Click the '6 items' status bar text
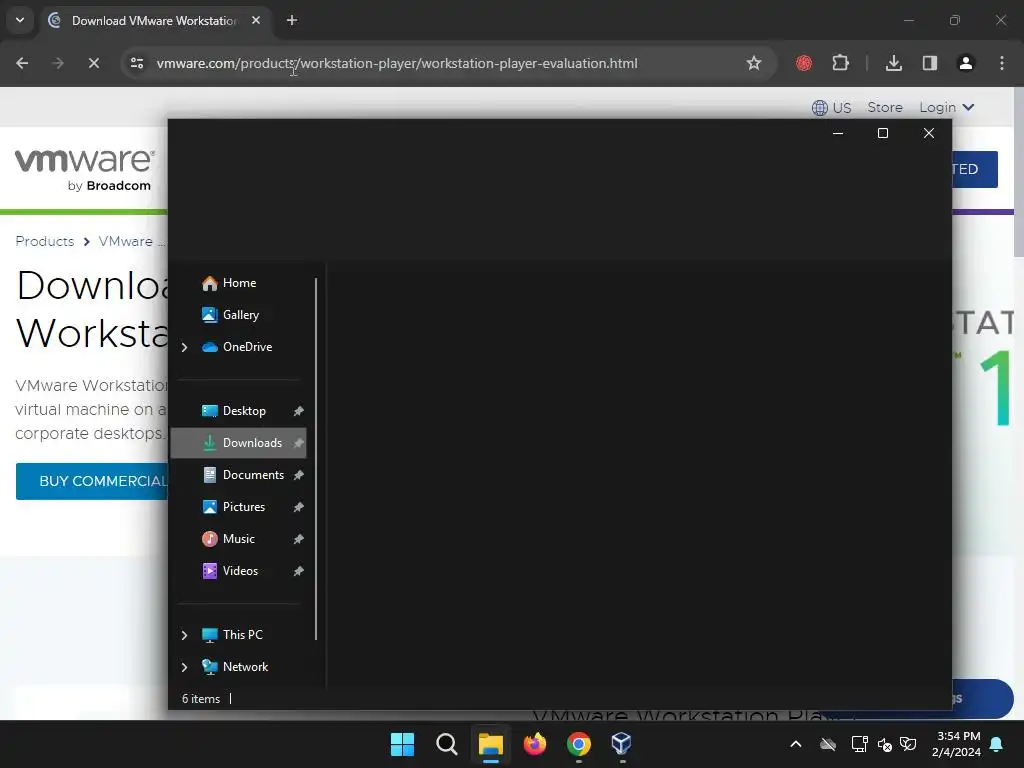 tap(200, 699)
